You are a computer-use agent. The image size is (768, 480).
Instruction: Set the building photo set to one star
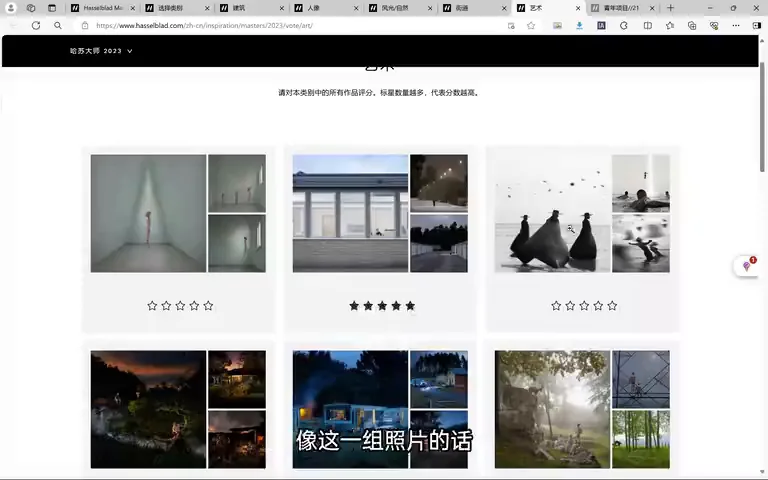click(354, 306)
